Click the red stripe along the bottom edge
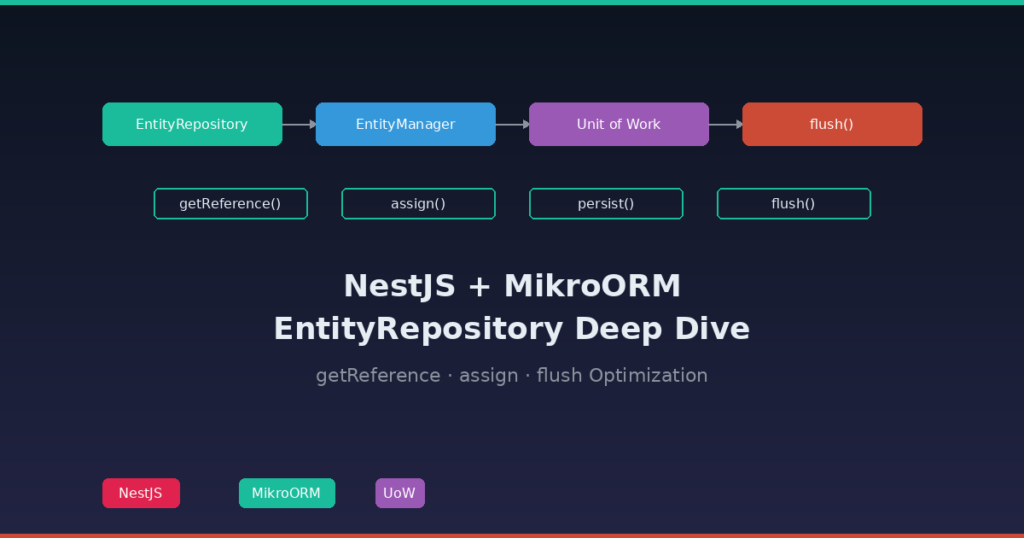 click(512, 535)
